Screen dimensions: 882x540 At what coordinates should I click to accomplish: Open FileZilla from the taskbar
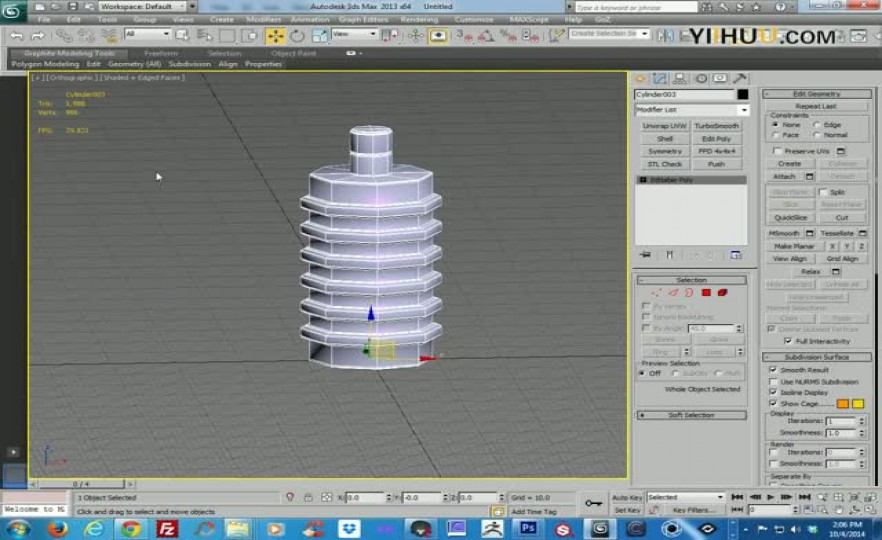point(167,529)
